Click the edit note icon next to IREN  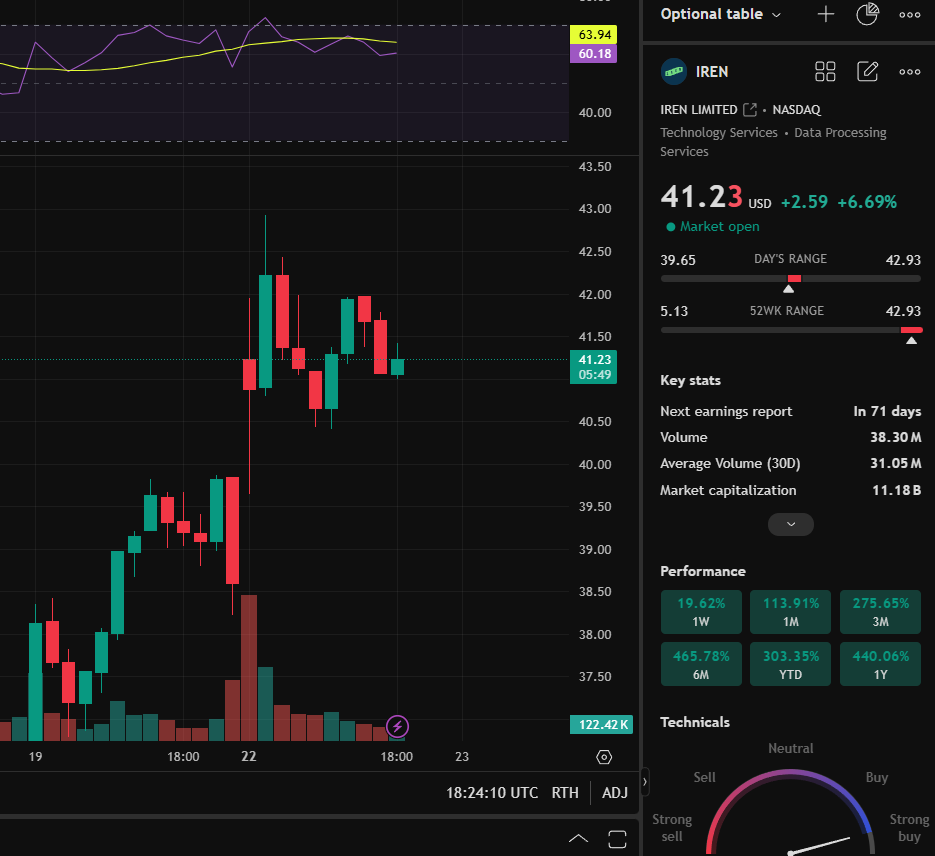tap(867, 72)
